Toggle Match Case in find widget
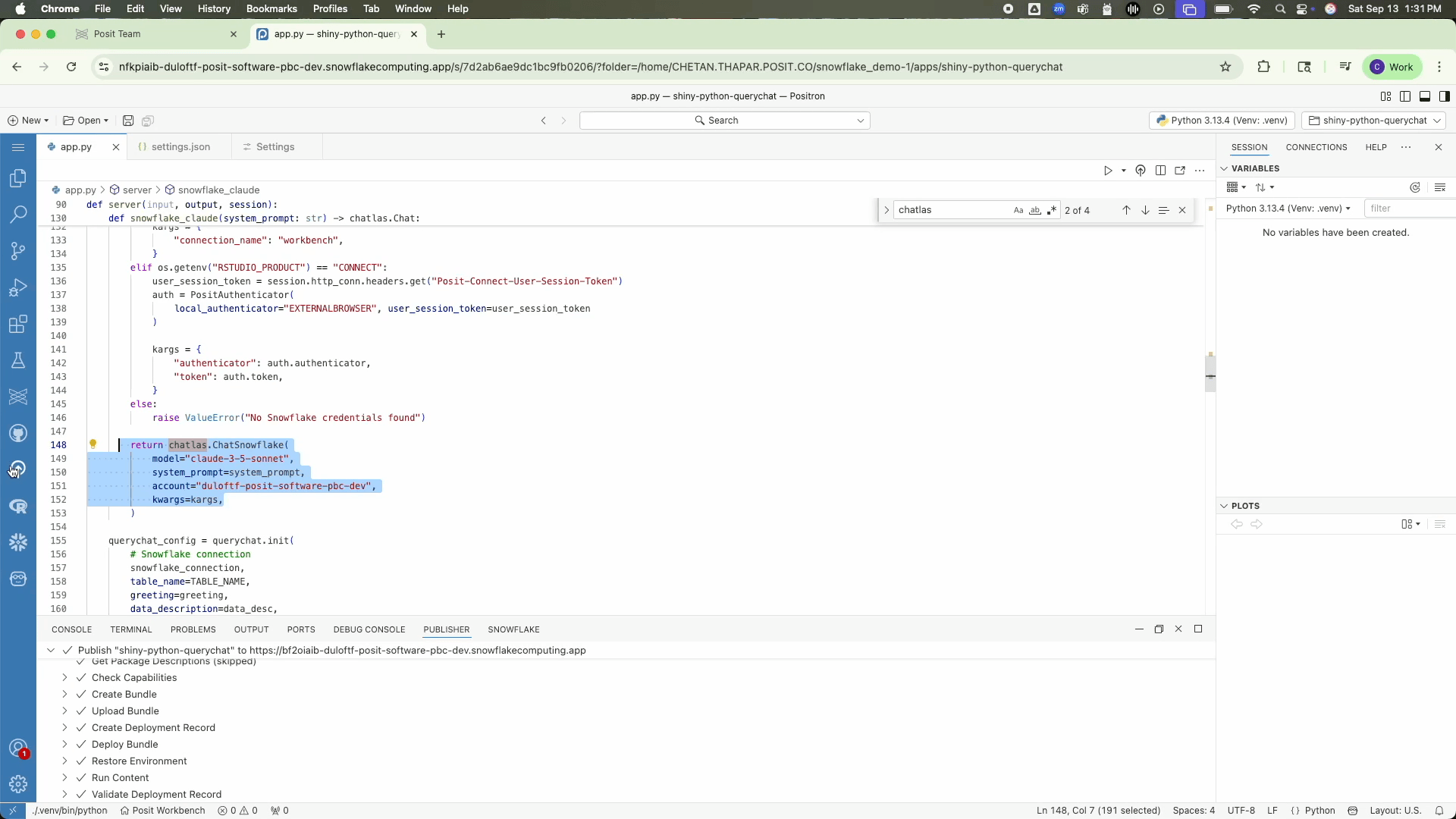 pyautogui.click(x=1018, y=210)
